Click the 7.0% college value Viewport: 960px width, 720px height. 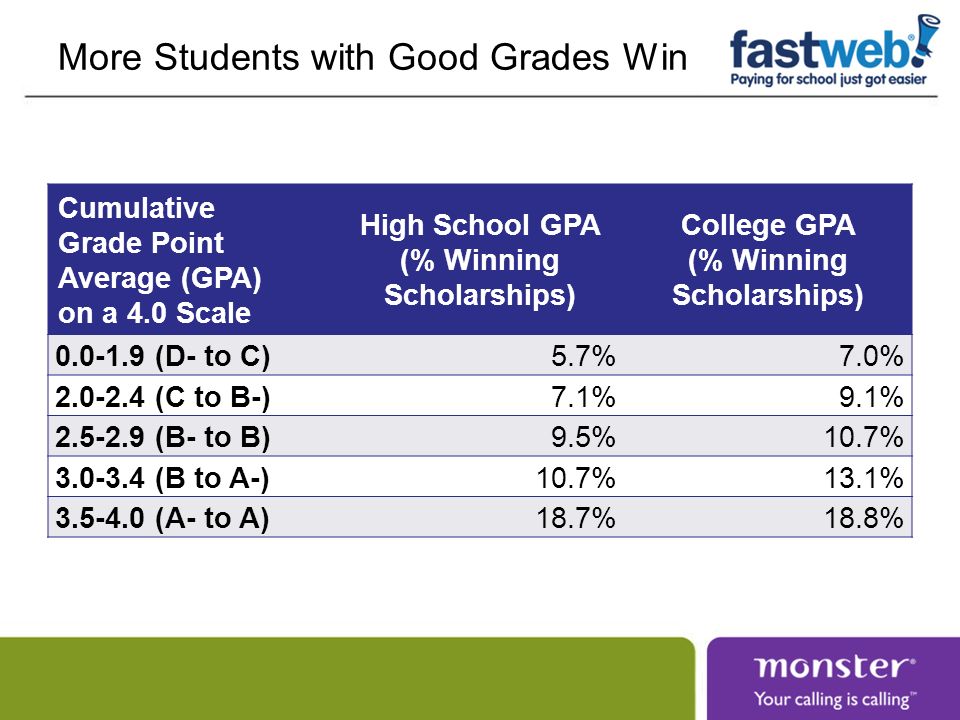(x=871, y=356)
